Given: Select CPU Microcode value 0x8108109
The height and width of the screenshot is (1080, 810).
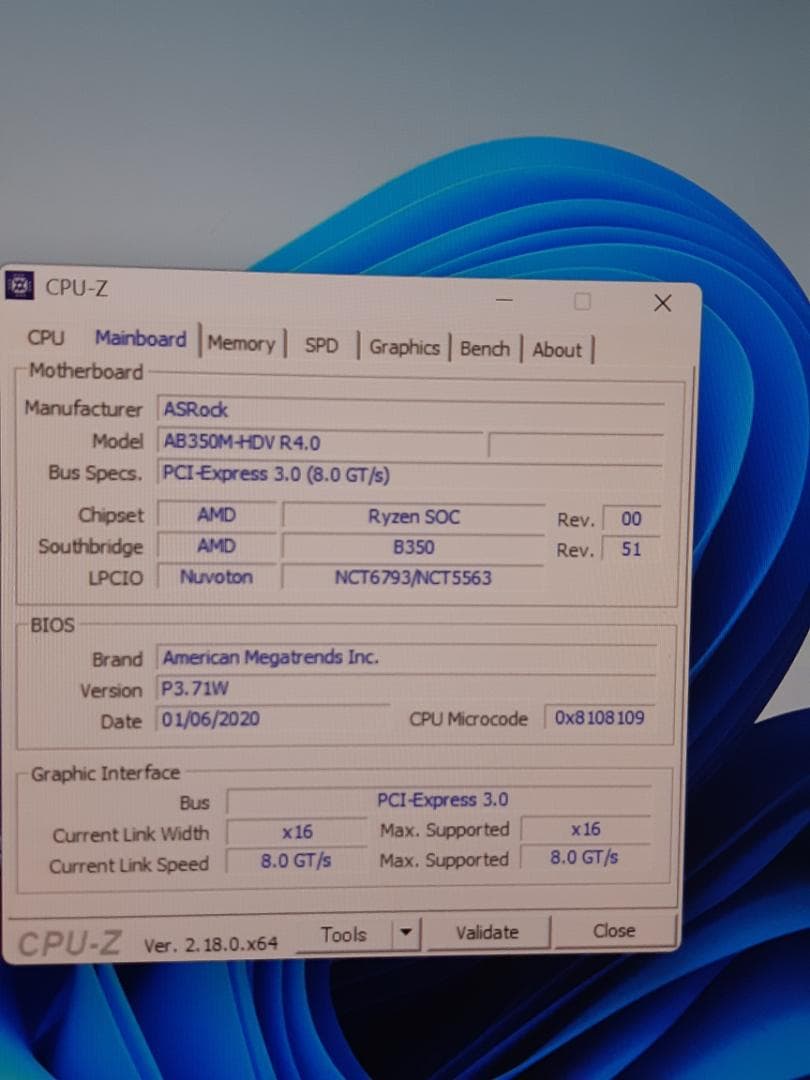Looking at the screenshot, I should point(599,718).
